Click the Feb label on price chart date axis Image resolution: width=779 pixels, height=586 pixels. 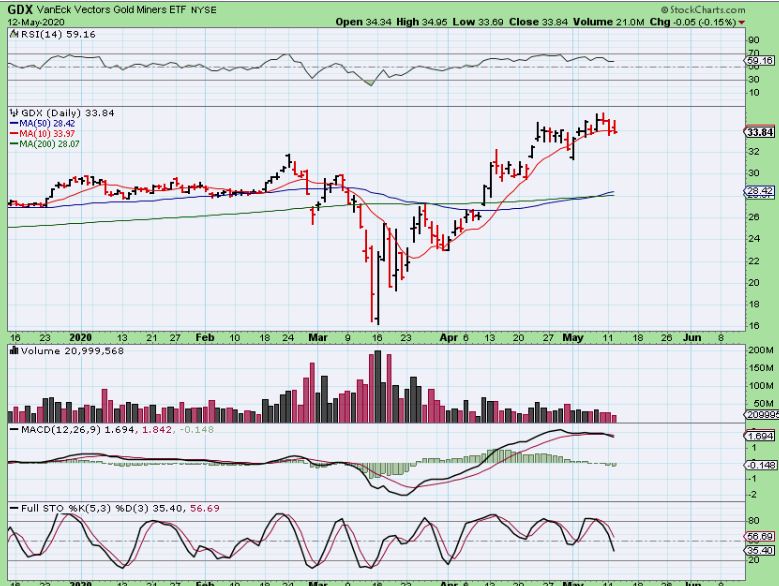point(205,337)
